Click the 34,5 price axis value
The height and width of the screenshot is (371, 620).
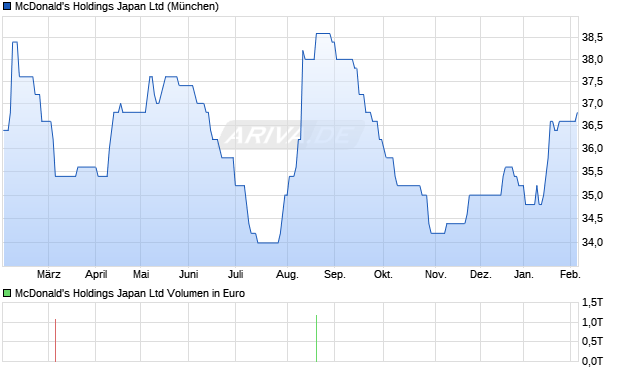(x=592, y=218)
